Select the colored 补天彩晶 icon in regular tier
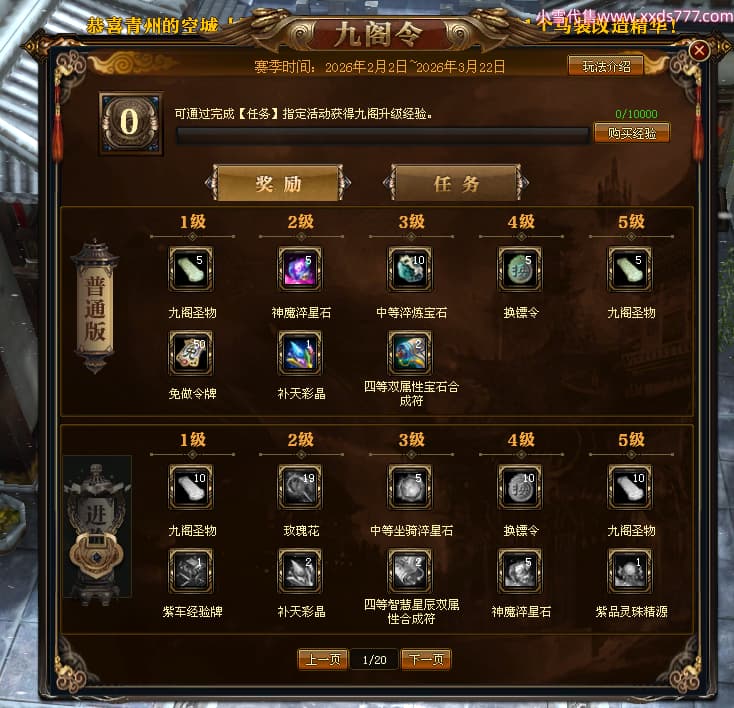This screenshot has height=708, width=734. (x=300, y=353)
